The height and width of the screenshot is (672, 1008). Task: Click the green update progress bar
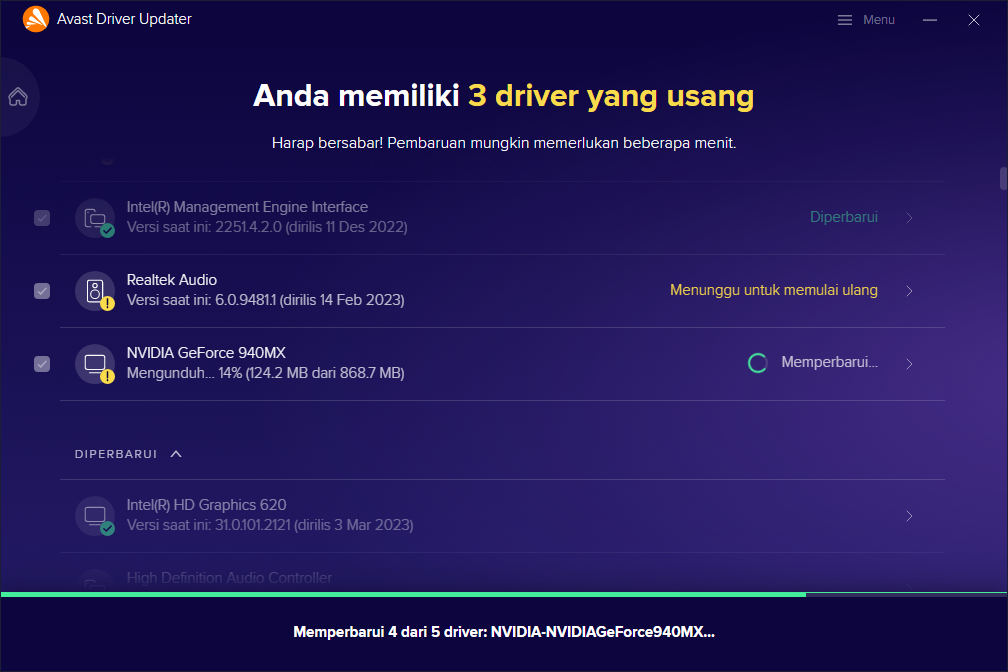click(x=402, y=595)
